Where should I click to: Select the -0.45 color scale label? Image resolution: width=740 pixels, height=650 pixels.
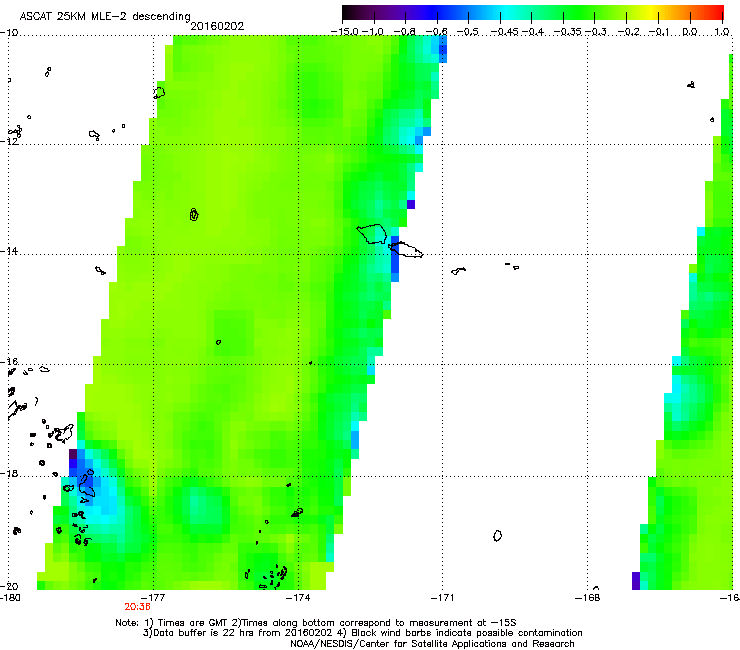[504, 32]
